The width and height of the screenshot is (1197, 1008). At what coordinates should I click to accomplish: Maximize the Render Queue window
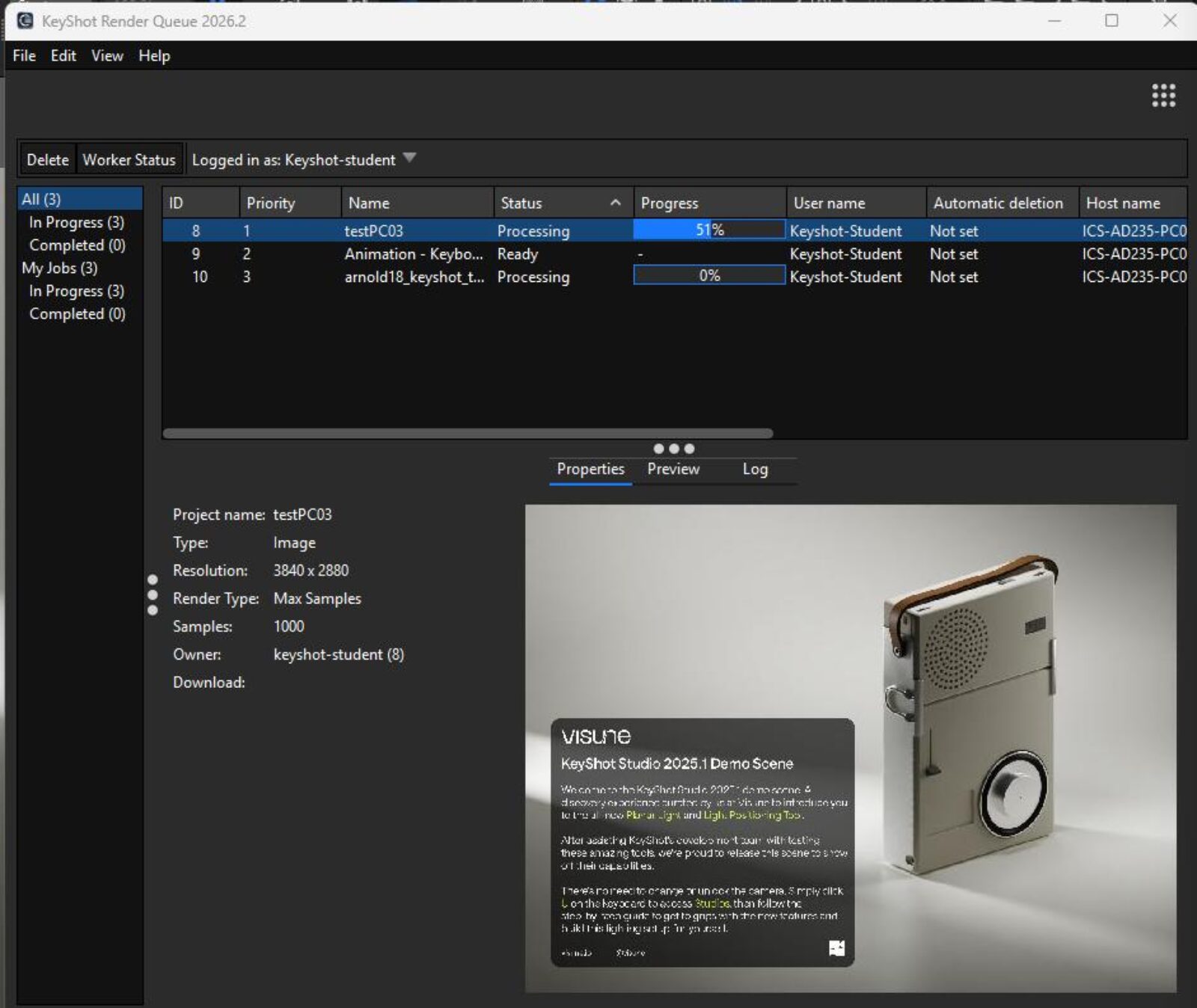(x=1112, y=21)
